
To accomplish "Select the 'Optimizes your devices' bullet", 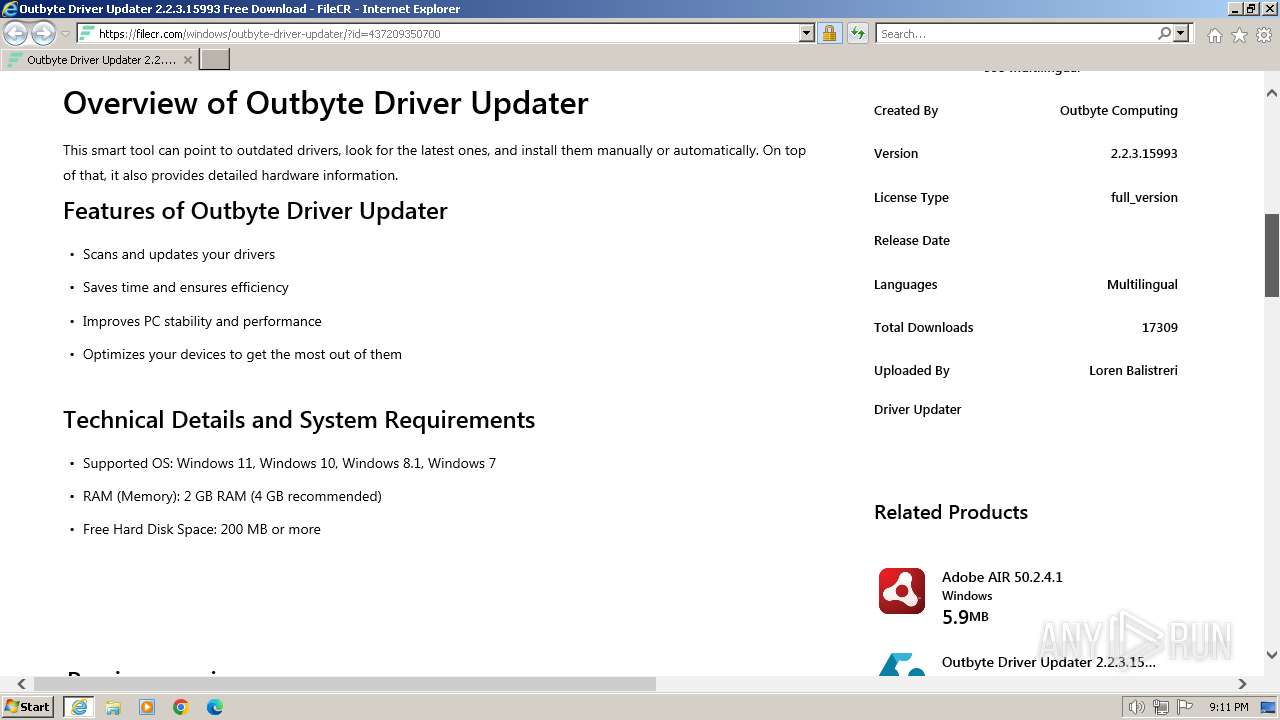I will pos(242,354).
